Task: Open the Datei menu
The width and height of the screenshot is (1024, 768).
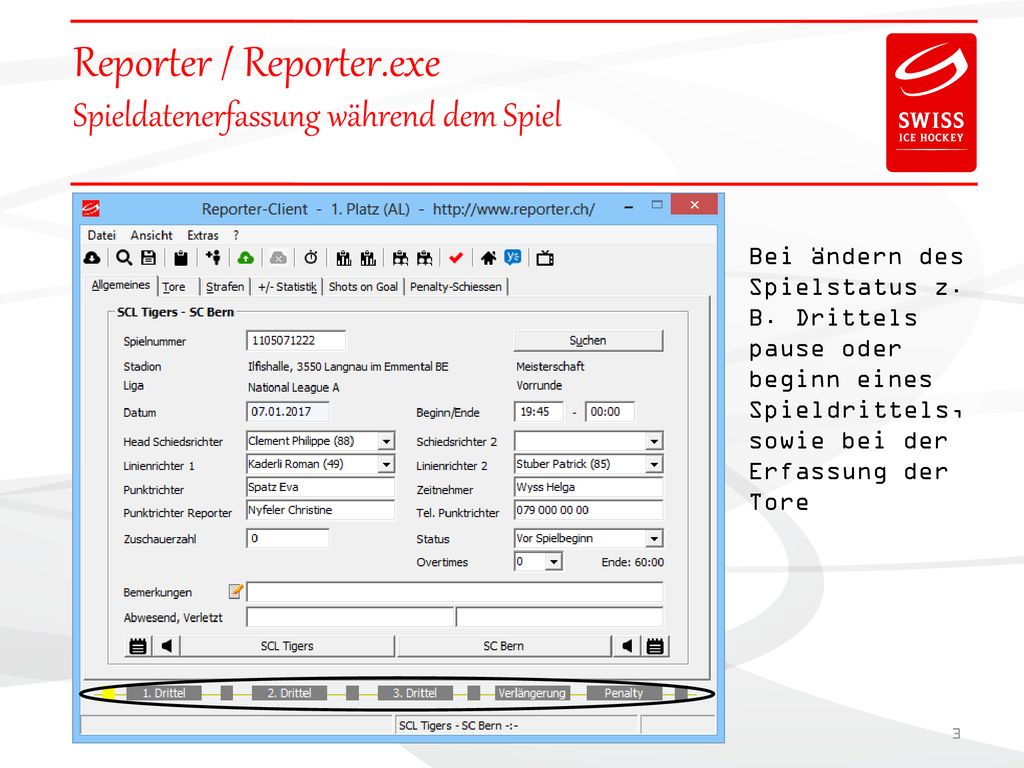Action: click(101, 235)
